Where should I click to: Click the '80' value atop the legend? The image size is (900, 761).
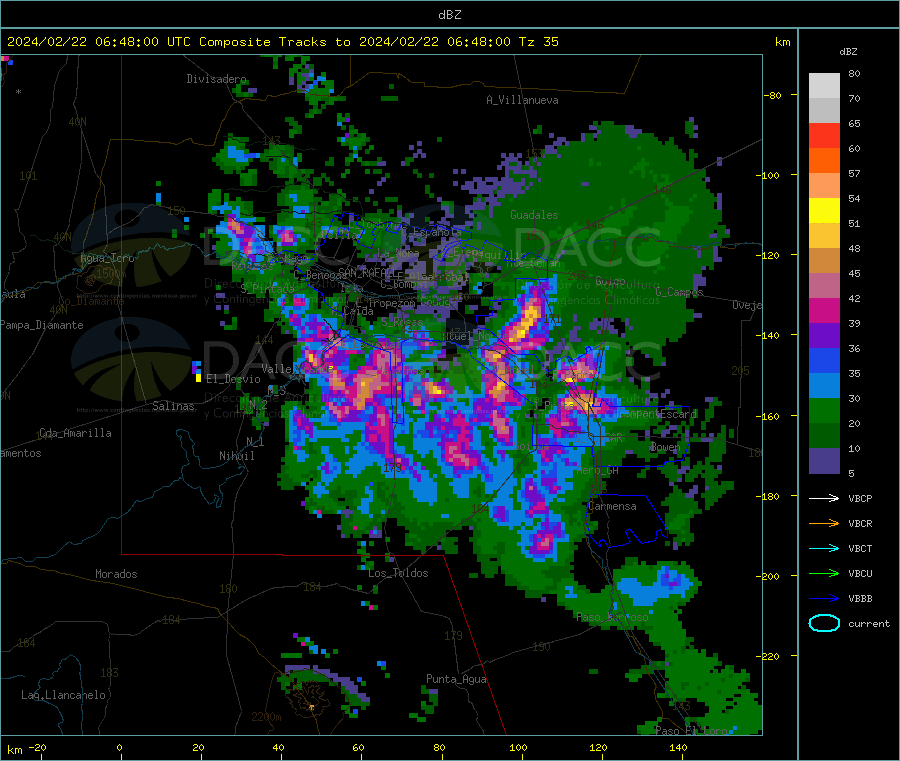(854, 73)
